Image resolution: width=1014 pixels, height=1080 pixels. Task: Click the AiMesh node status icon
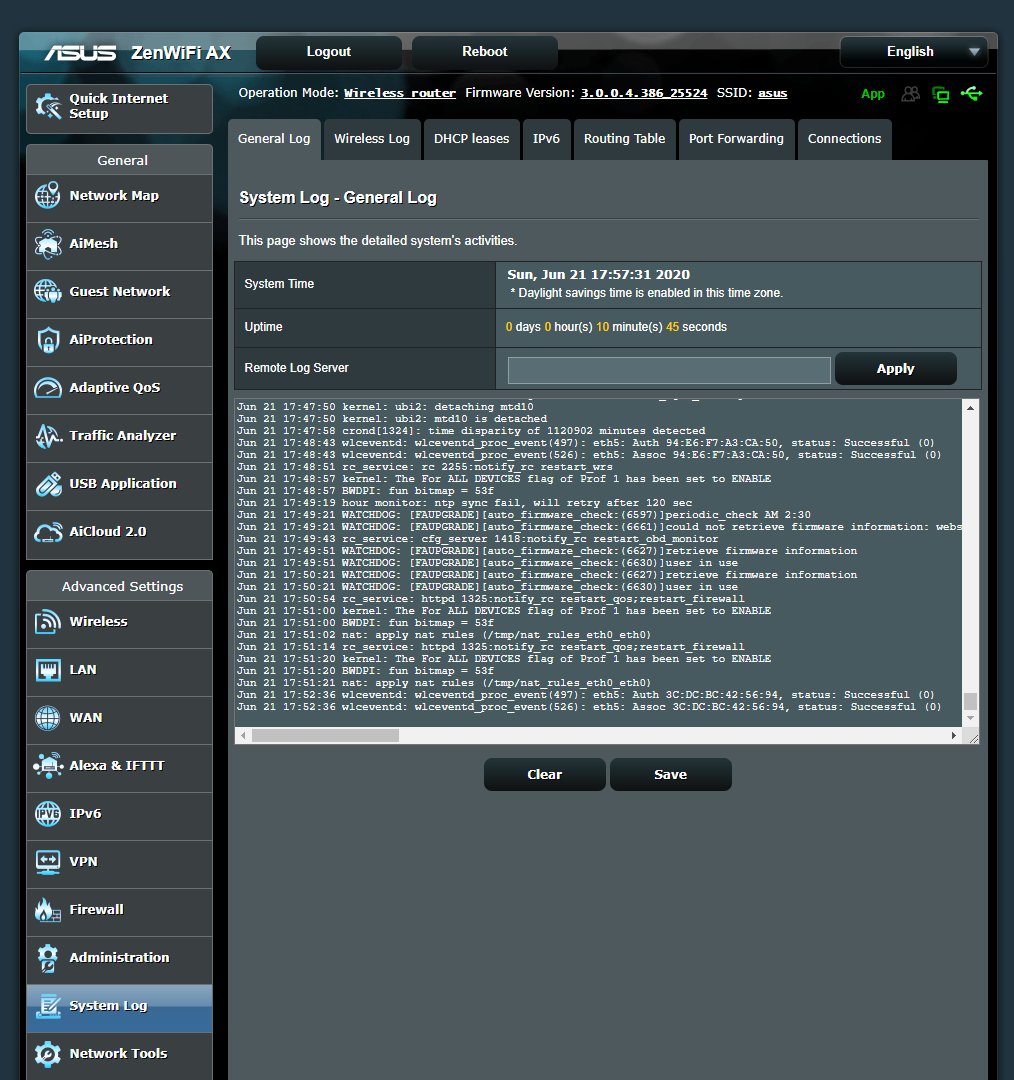940,94
